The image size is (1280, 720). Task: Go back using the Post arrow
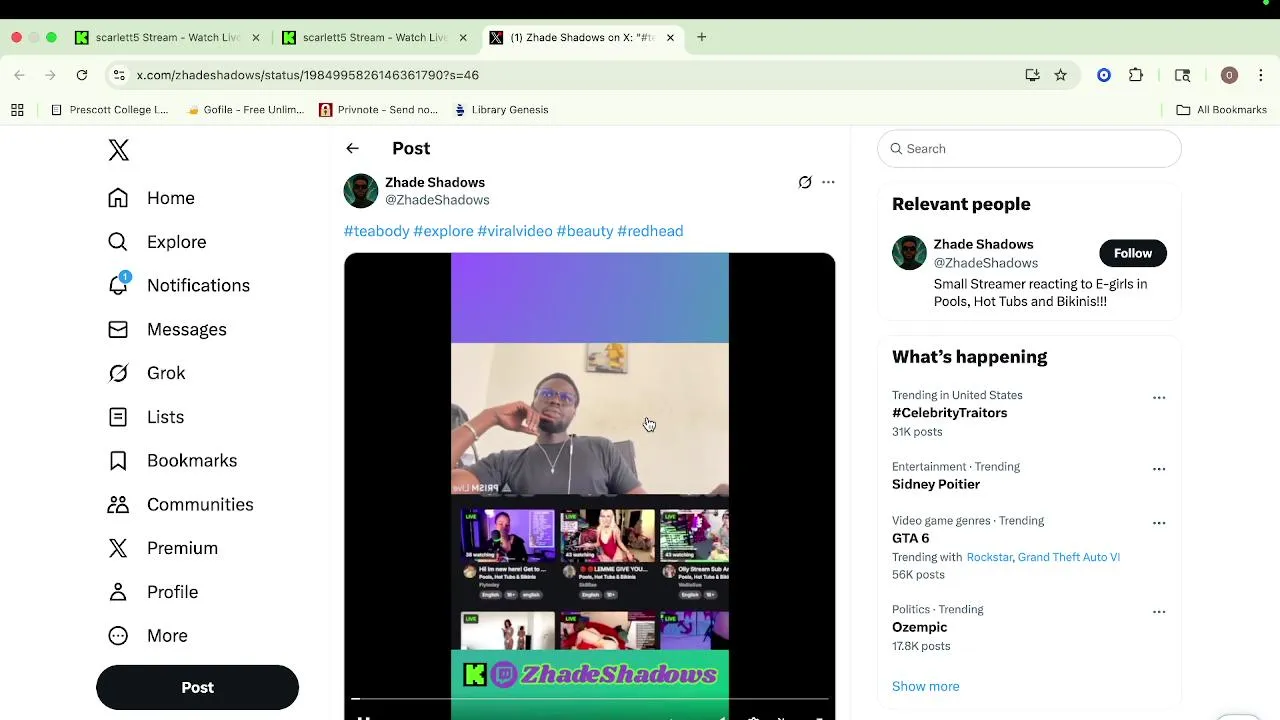352,148
